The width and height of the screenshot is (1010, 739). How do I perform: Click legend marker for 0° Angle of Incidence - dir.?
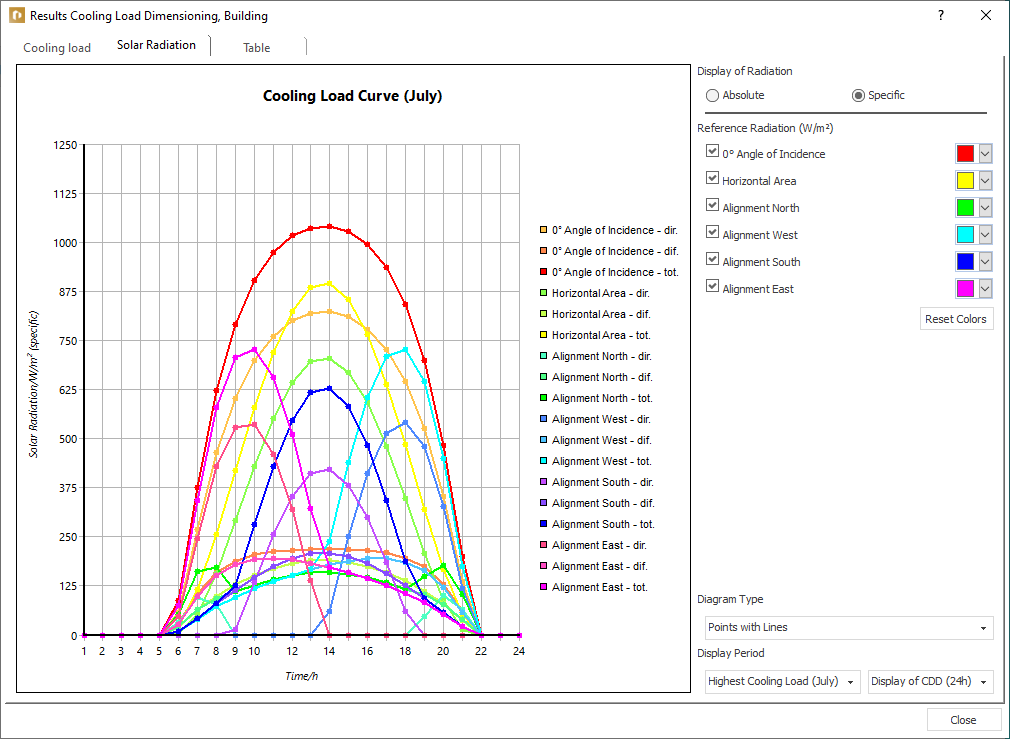click(x=543, y=230)
